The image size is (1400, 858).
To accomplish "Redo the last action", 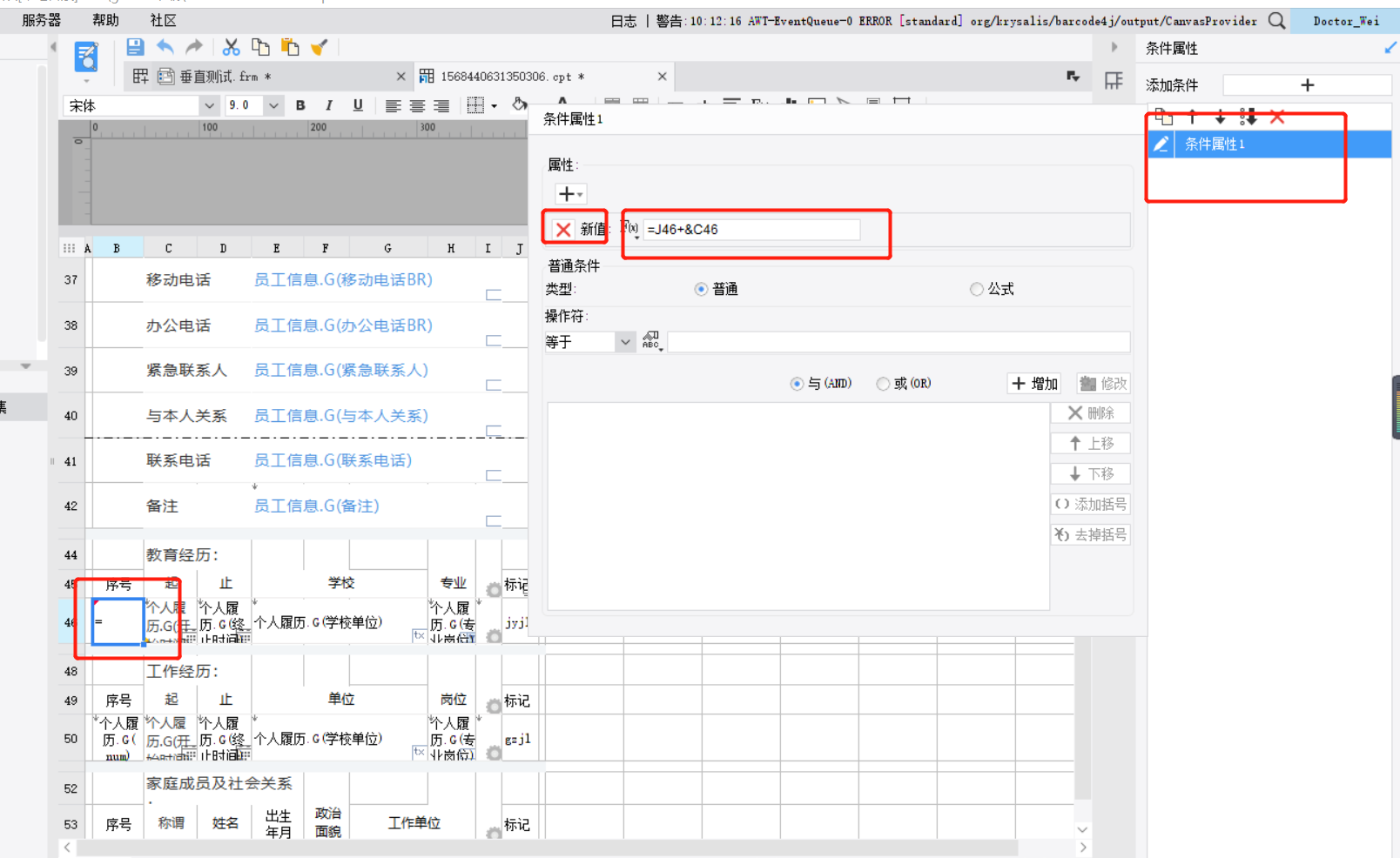I will 194,47.
